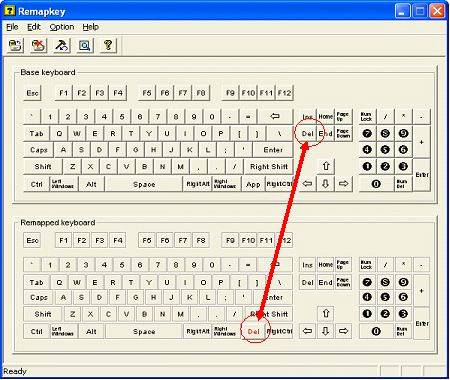Click the Num Lock key in Base keyboard
The image size is (450, 380).
(x=367, y=116)
